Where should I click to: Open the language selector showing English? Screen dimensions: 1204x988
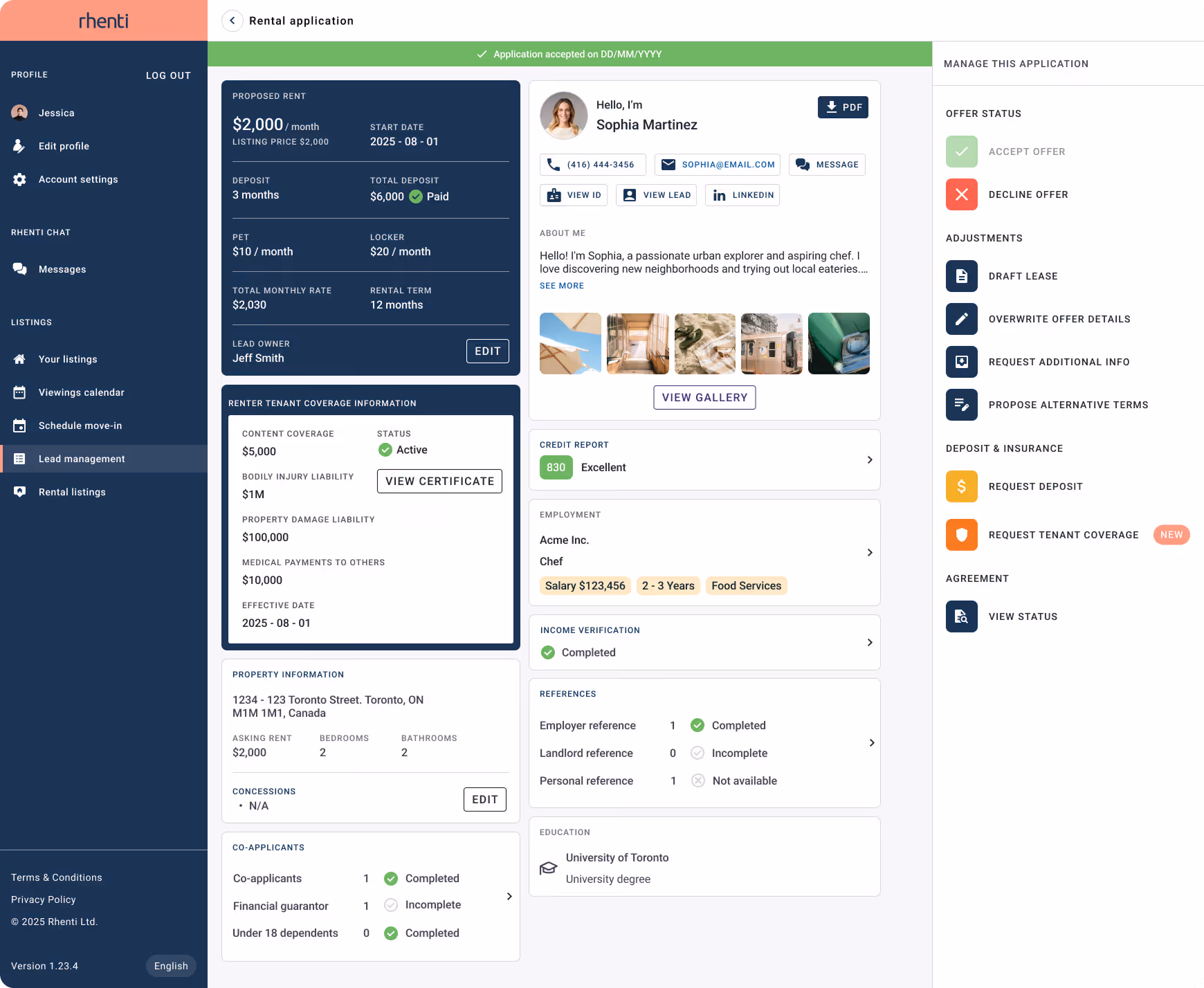[171, 966]
